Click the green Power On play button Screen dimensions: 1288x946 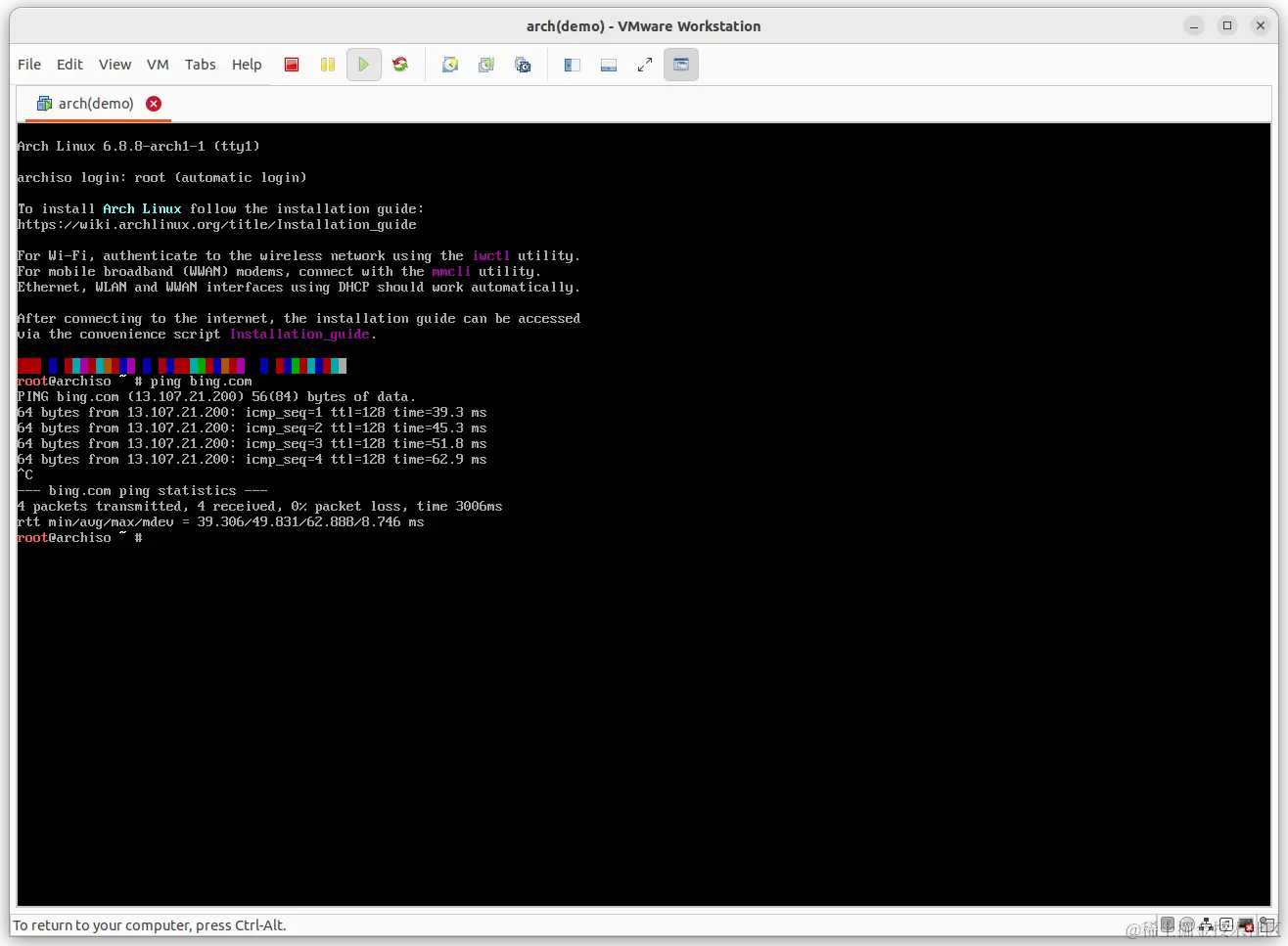click(364, 65)
